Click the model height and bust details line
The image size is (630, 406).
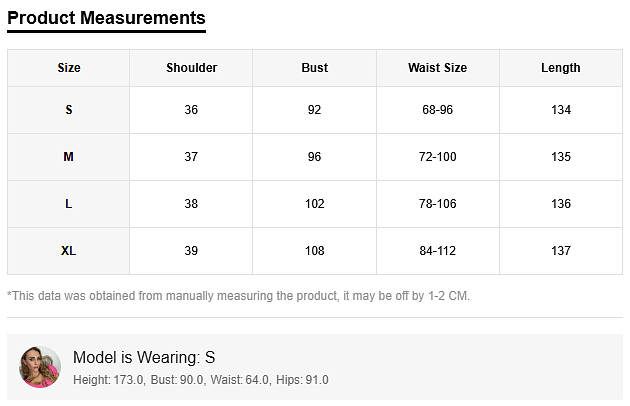[200, 380]
